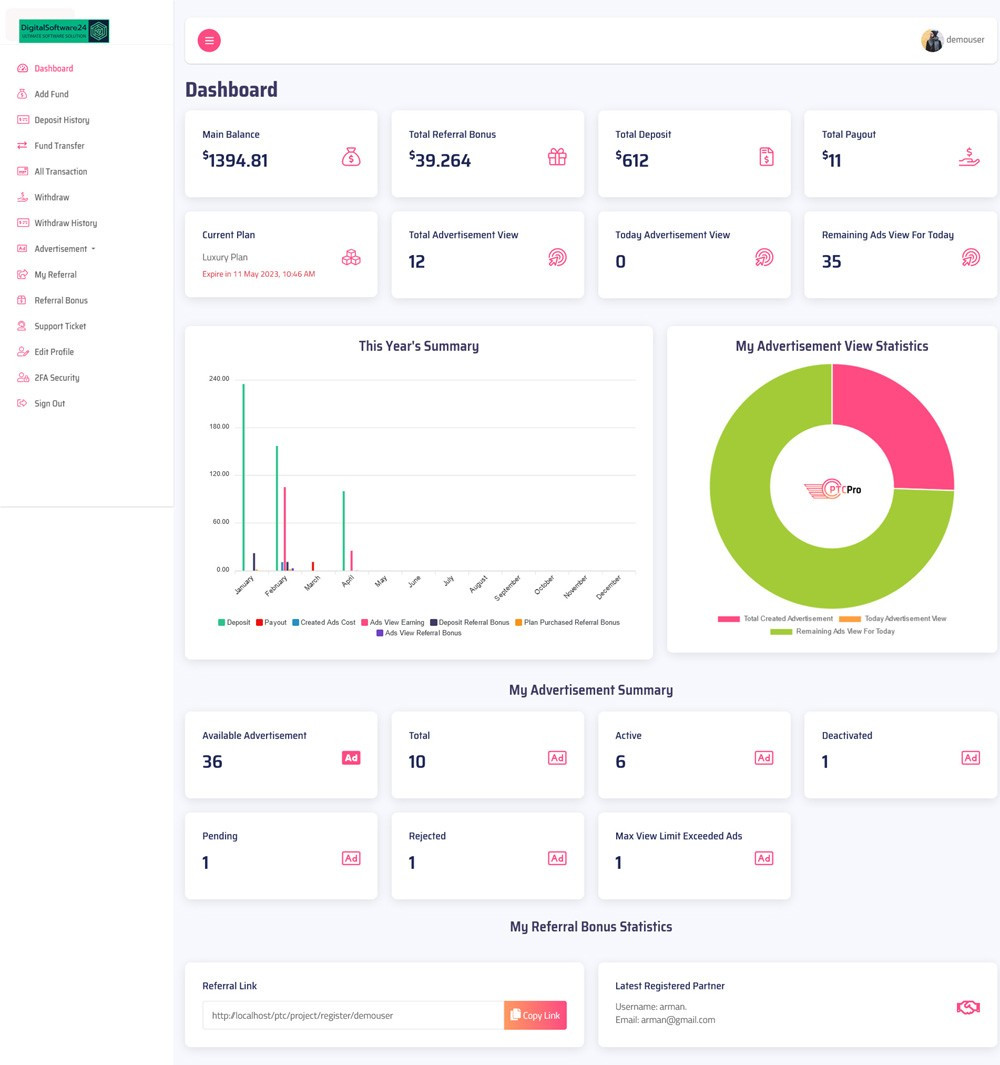1000x1065 pixels.
Task: Click the Copy Link button
Action: (535, 1015)
